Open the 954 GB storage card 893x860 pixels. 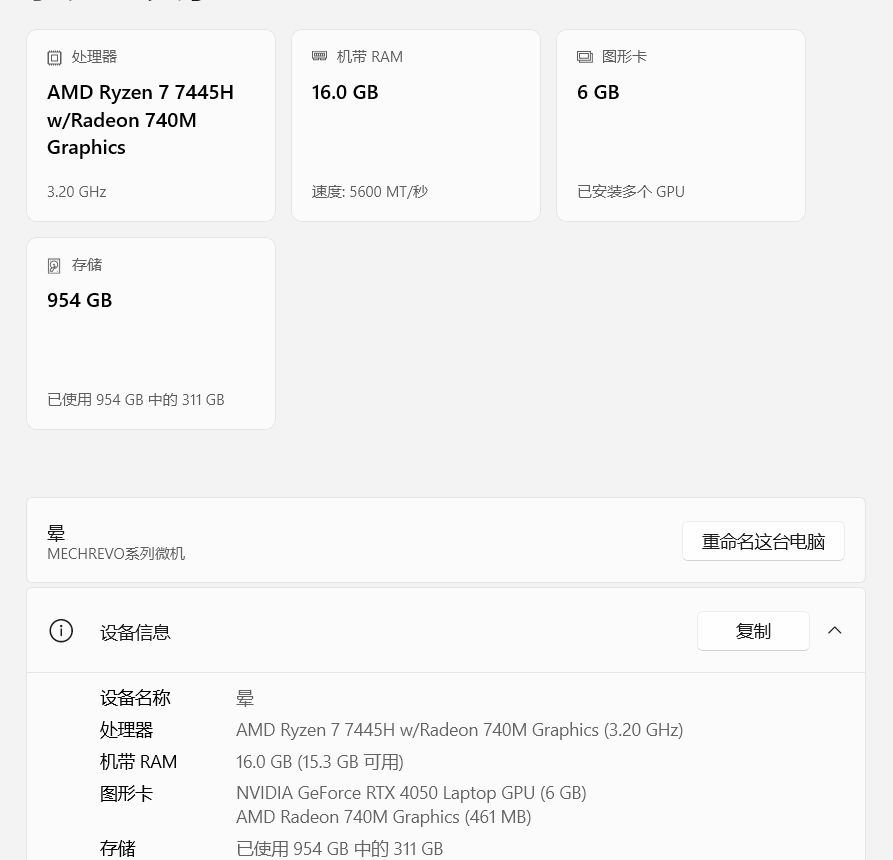[151, 333]
